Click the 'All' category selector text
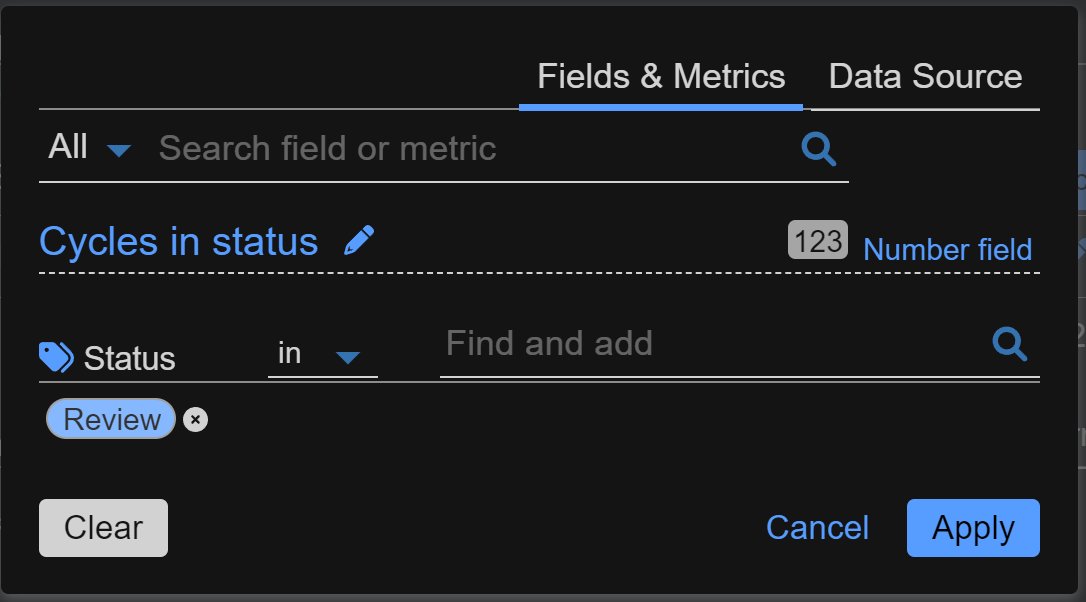 [x=68, y=148]
